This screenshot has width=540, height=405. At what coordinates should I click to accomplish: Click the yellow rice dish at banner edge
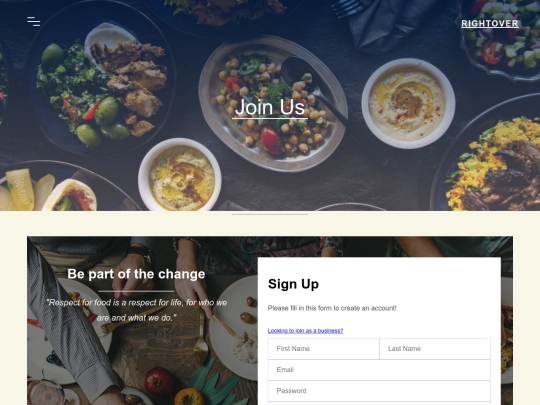click(x=492, y=162)
